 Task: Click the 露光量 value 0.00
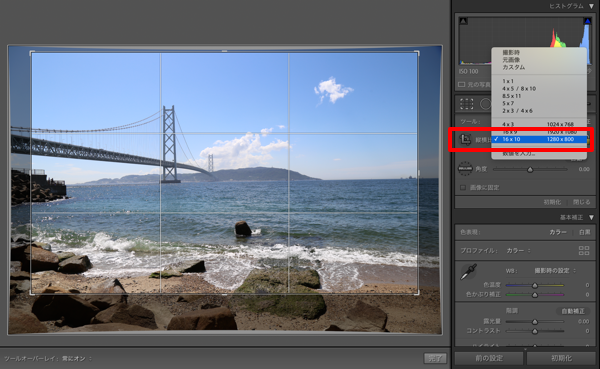pos(584,322)
